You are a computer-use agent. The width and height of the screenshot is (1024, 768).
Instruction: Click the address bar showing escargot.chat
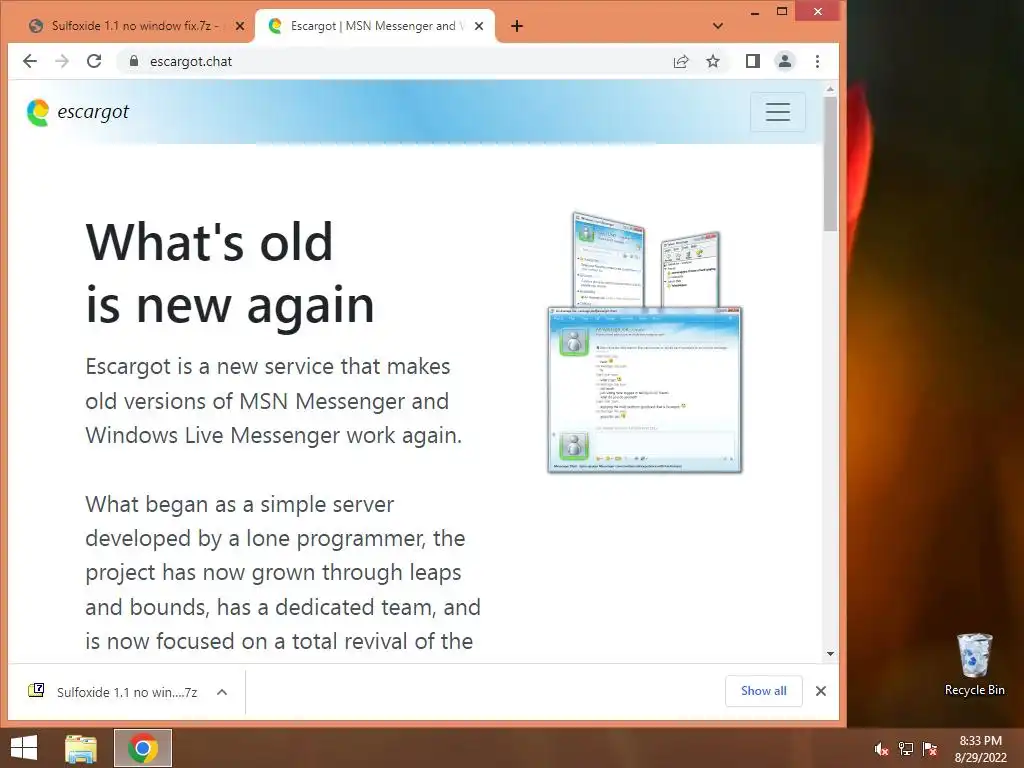click(405, 61)
